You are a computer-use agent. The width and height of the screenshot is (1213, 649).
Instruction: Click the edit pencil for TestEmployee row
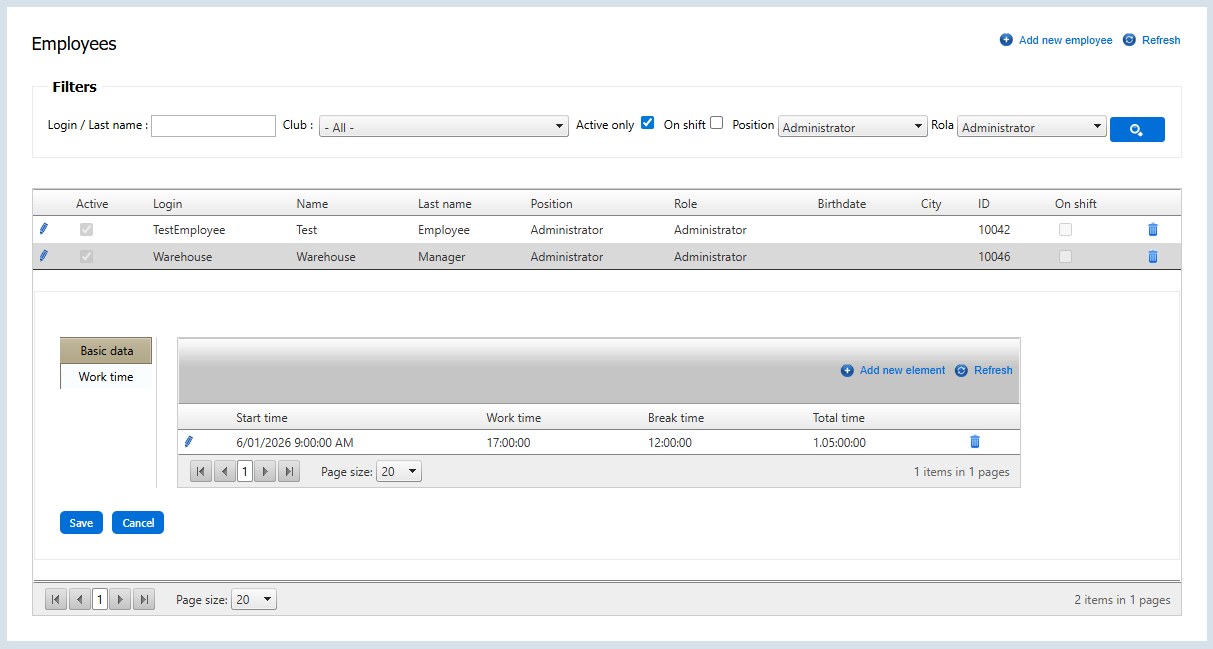(43, 229)
